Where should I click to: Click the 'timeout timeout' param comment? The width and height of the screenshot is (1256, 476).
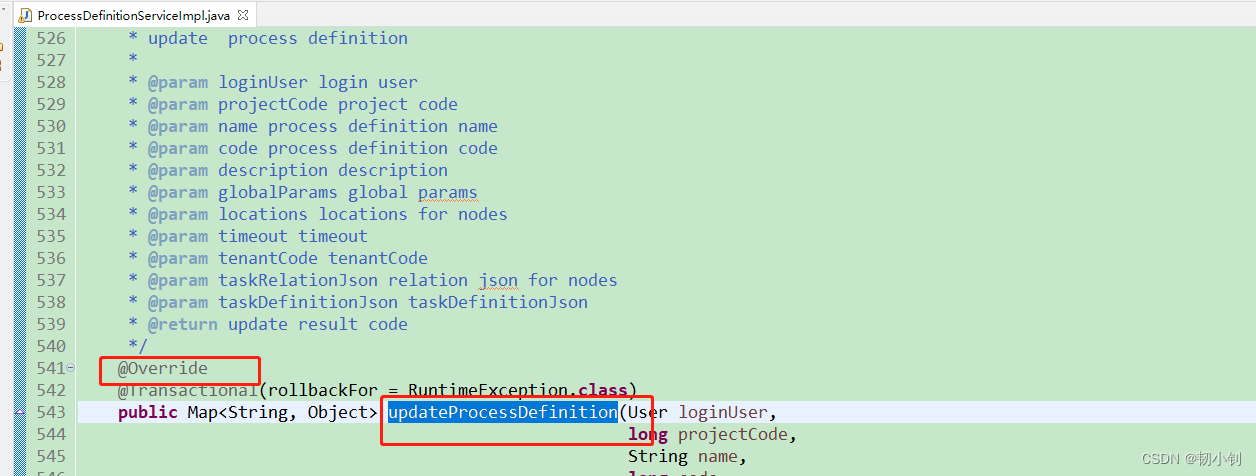pyautogui.click(x=293, y=236)
